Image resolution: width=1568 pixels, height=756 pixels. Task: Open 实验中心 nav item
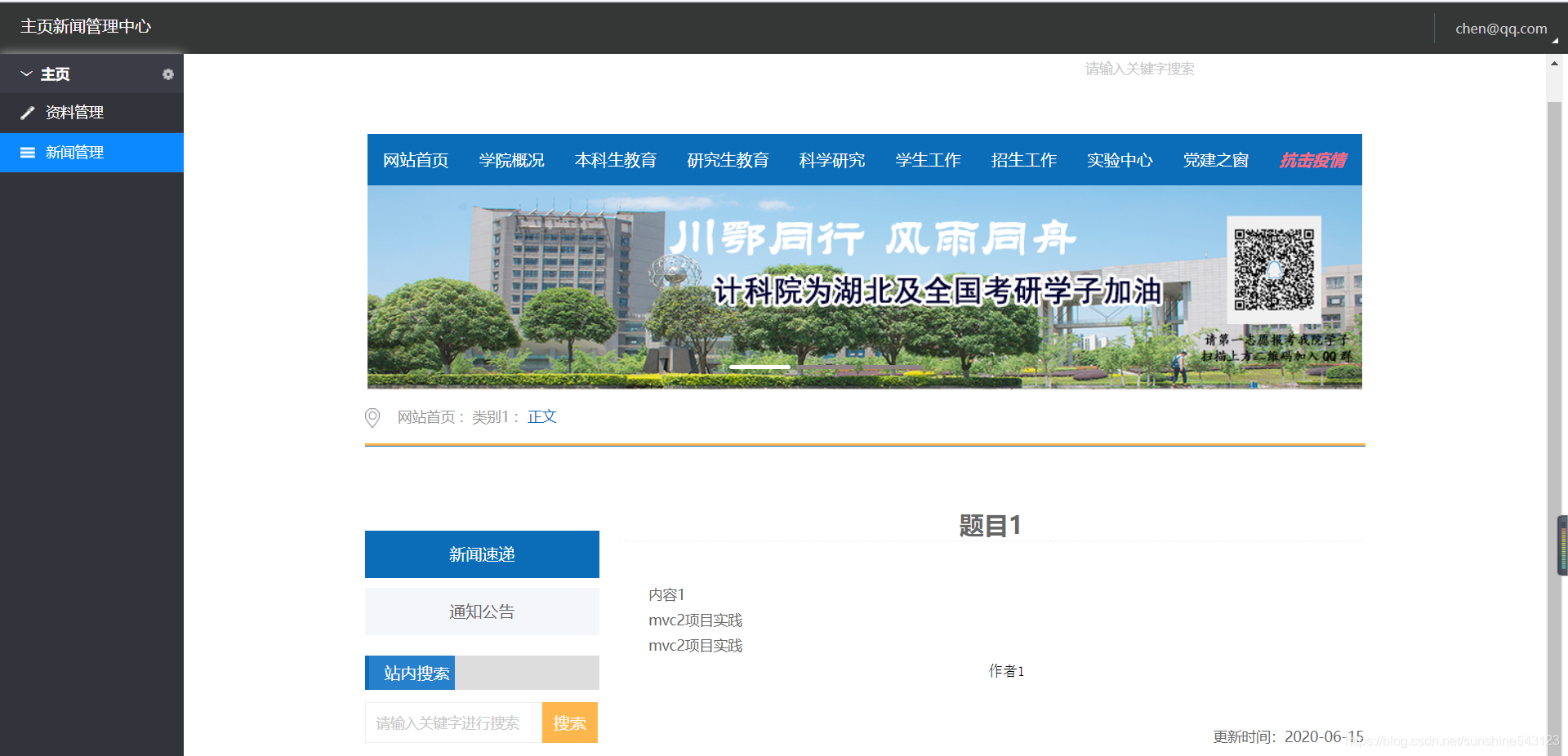coord(1120,160)
